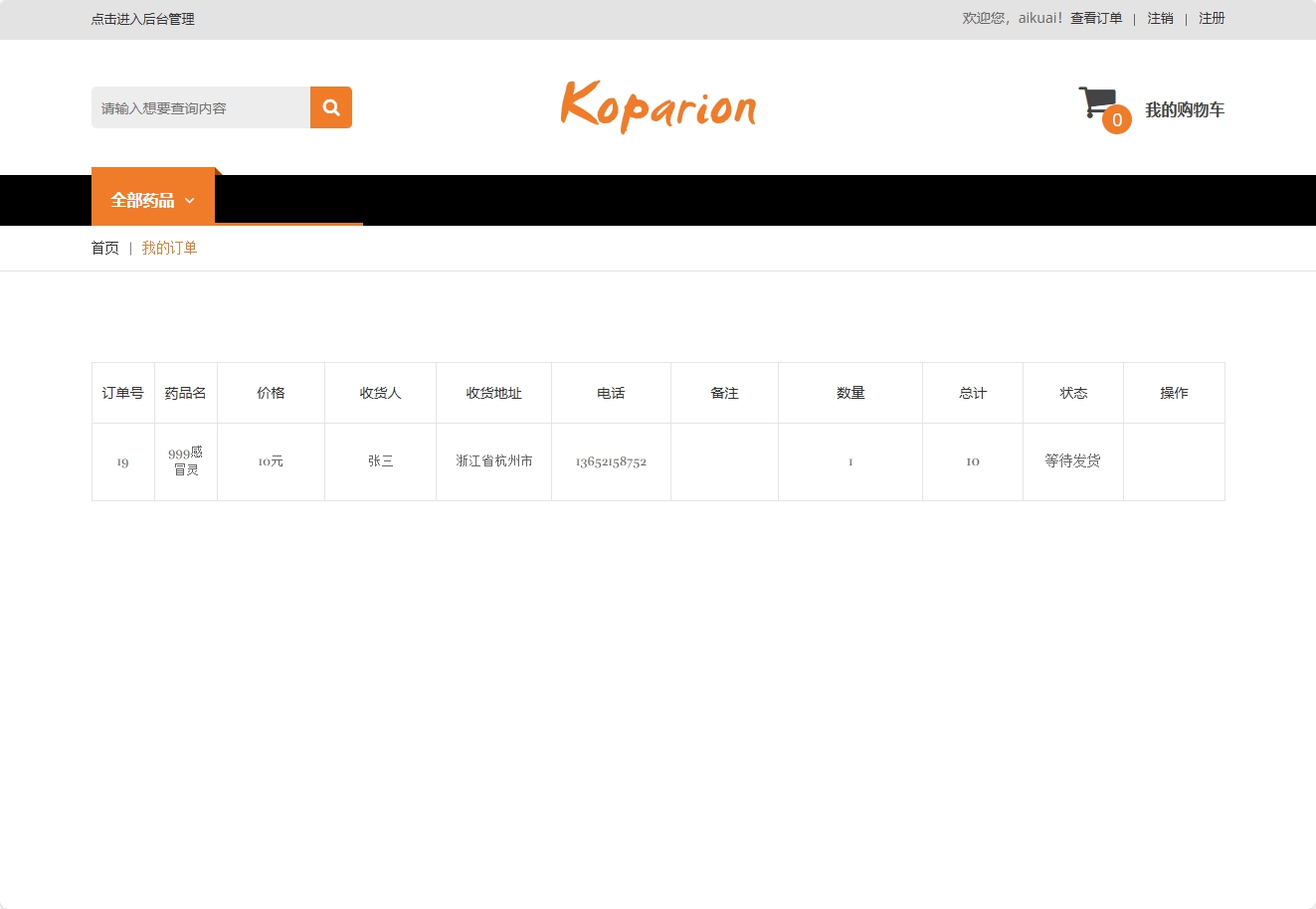
Task: Select the 我的订单 breadcrumb item
Action: coord(169,248)
